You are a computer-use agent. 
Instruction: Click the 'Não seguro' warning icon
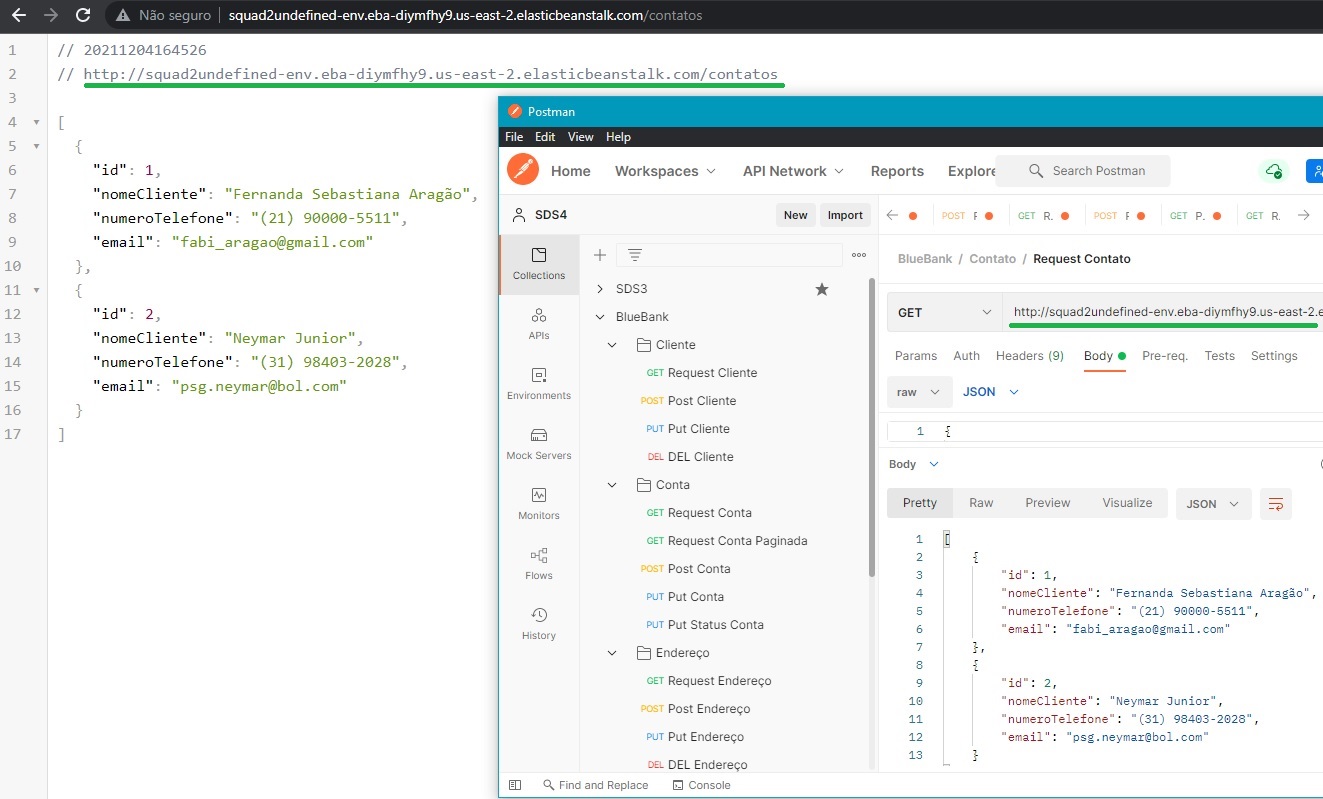tap(123, 16)
